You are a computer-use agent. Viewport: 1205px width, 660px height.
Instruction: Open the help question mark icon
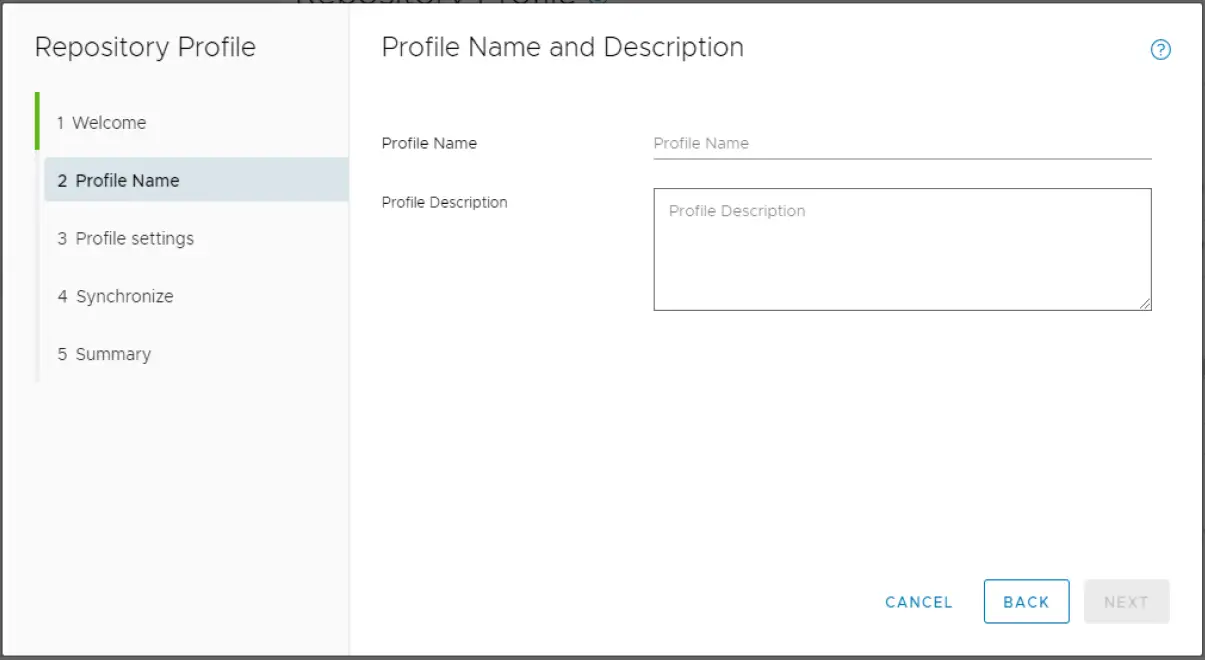coord(1160,50)
